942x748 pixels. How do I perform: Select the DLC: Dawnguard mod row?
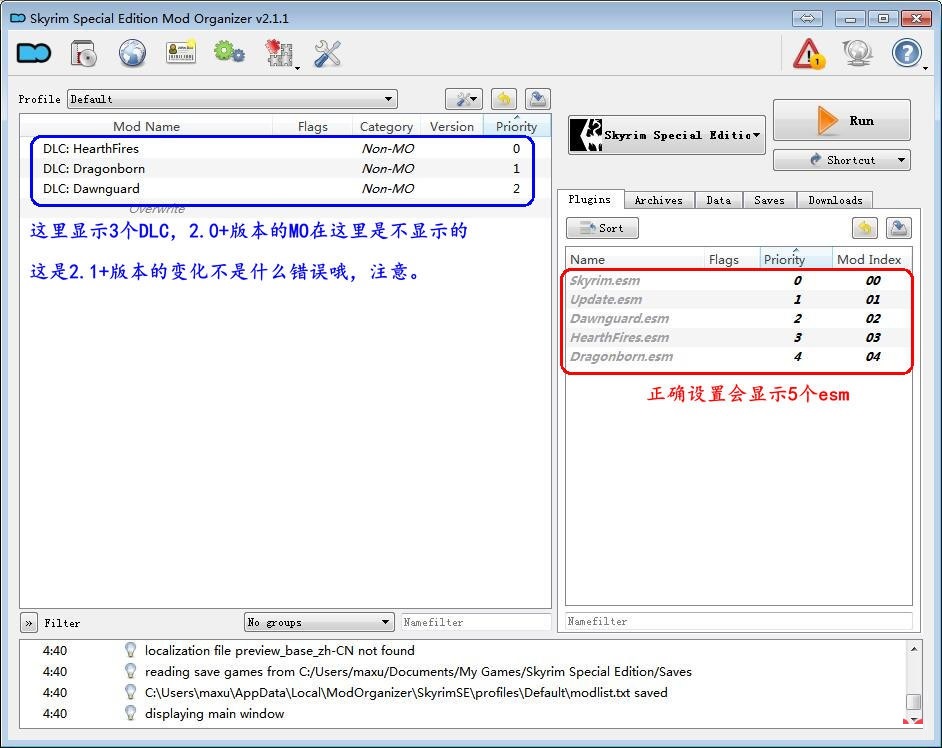(x=285, y=189)
